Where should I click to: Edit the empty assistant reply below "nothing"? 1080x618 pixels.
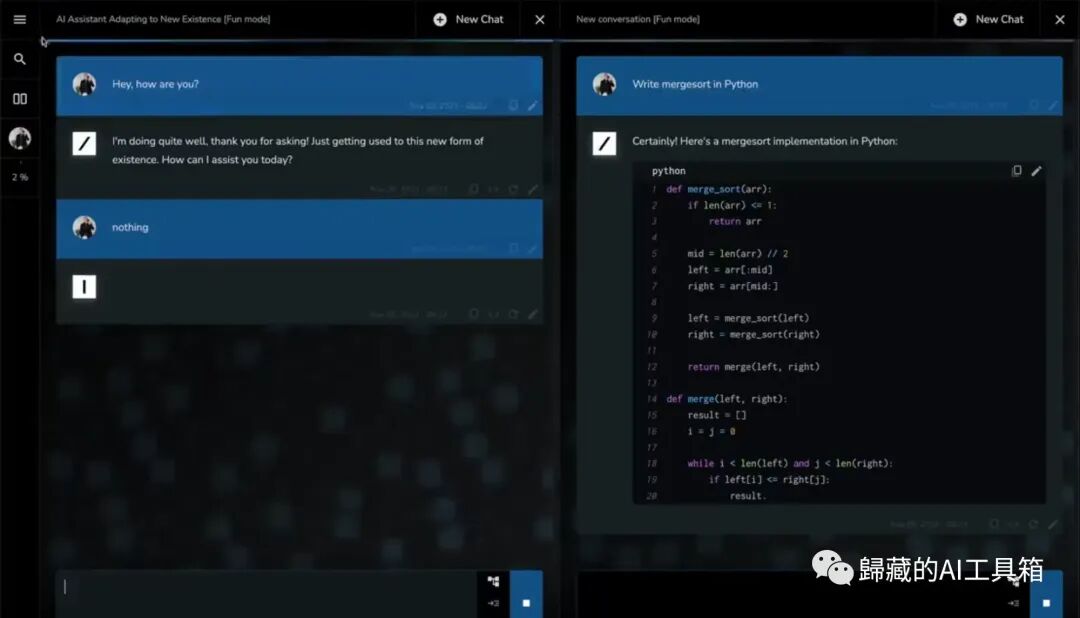click(532, 314)
